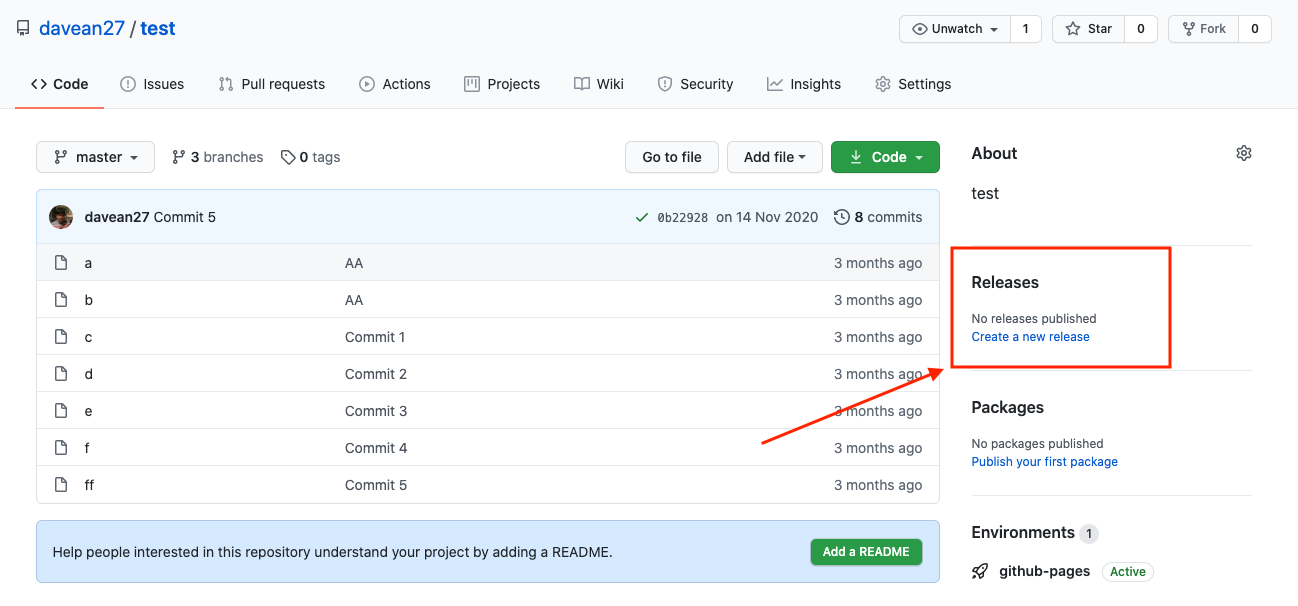Click the file icon for row ff
Viewport: 1298px width, 606px height.
click(61, 485)
